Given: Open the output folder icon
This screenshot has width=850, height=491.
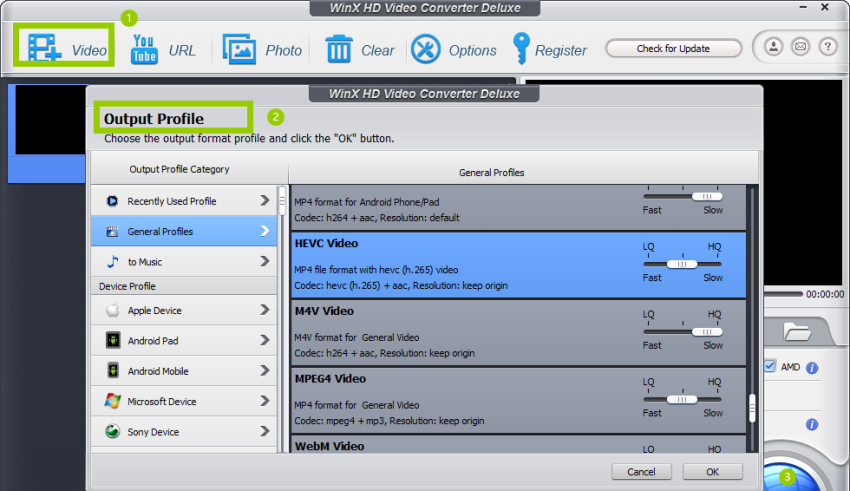Looking at the screenshot, I should [x=797, y=330].
